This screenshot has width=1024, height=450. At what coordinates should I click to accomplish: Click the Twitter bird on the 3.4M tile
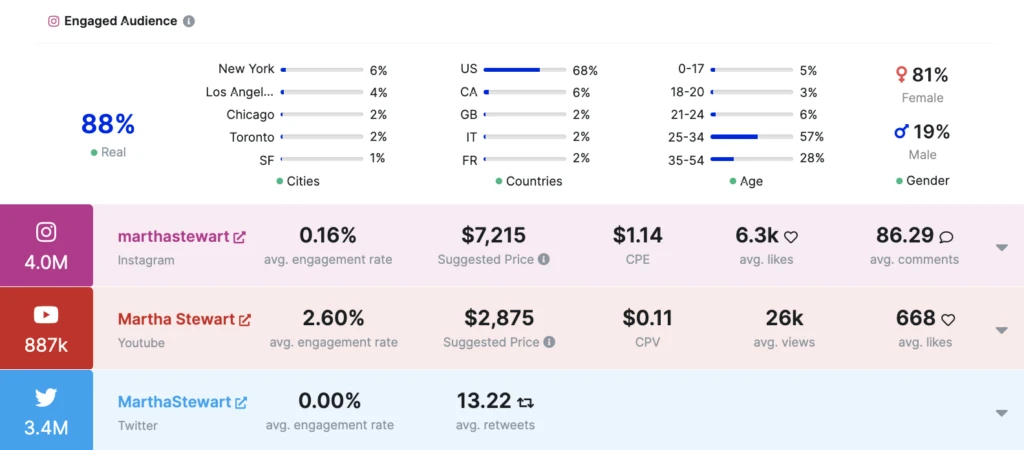(46, 397)
